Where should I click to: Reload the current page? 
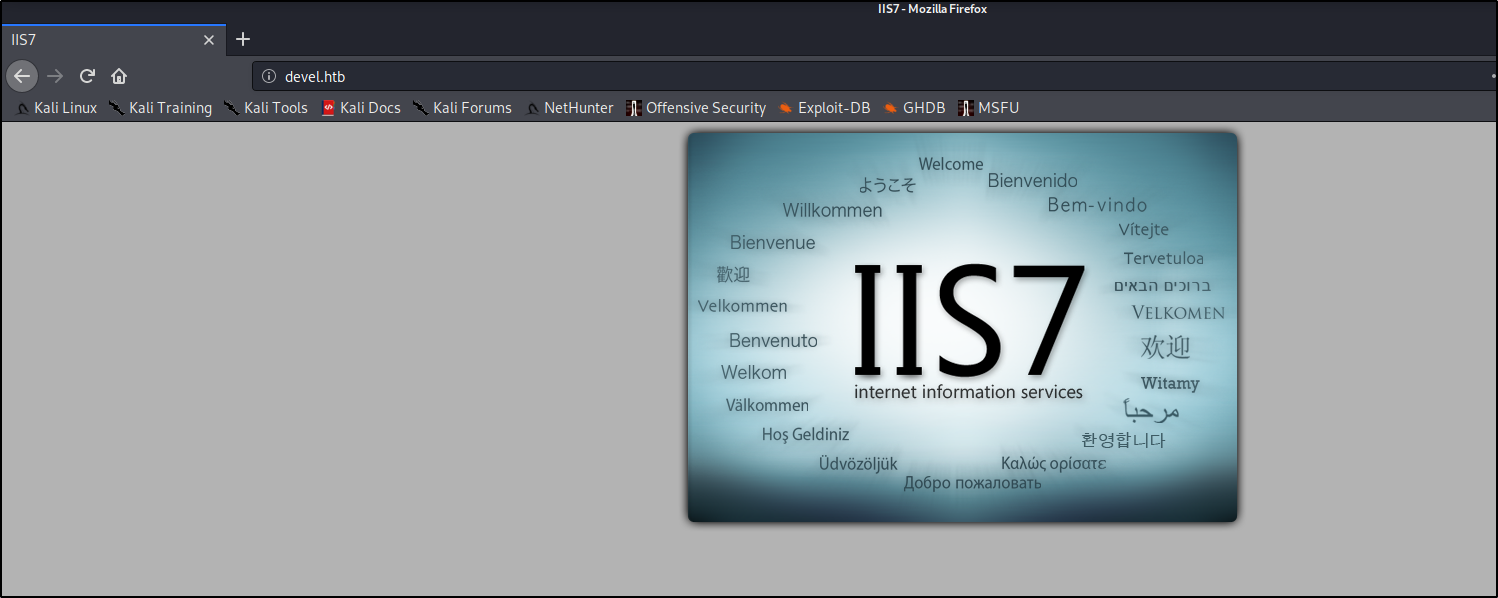[x=87, y=76]
